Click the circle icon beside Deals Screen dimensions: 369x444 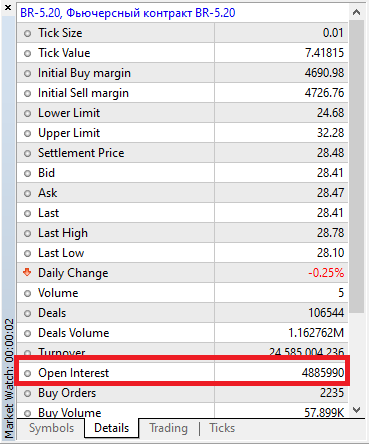(27, 313)
